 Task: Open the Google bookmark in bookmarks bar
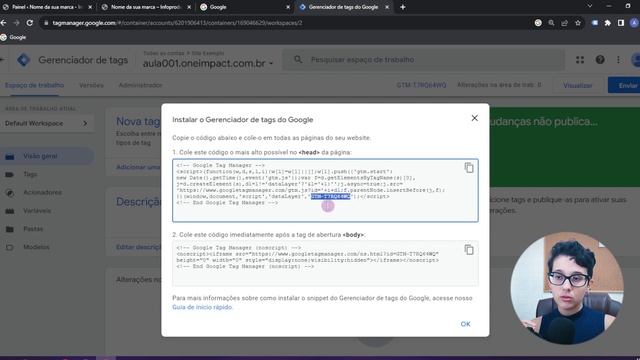pyautogui.click(x=13, y=37)
